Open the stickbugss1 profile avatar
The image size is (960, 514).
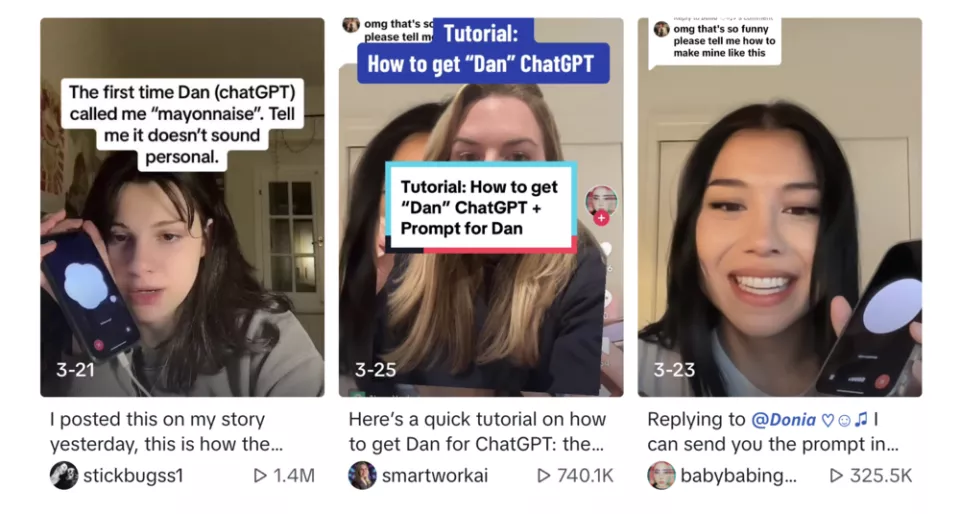click(x=64, y=475)
